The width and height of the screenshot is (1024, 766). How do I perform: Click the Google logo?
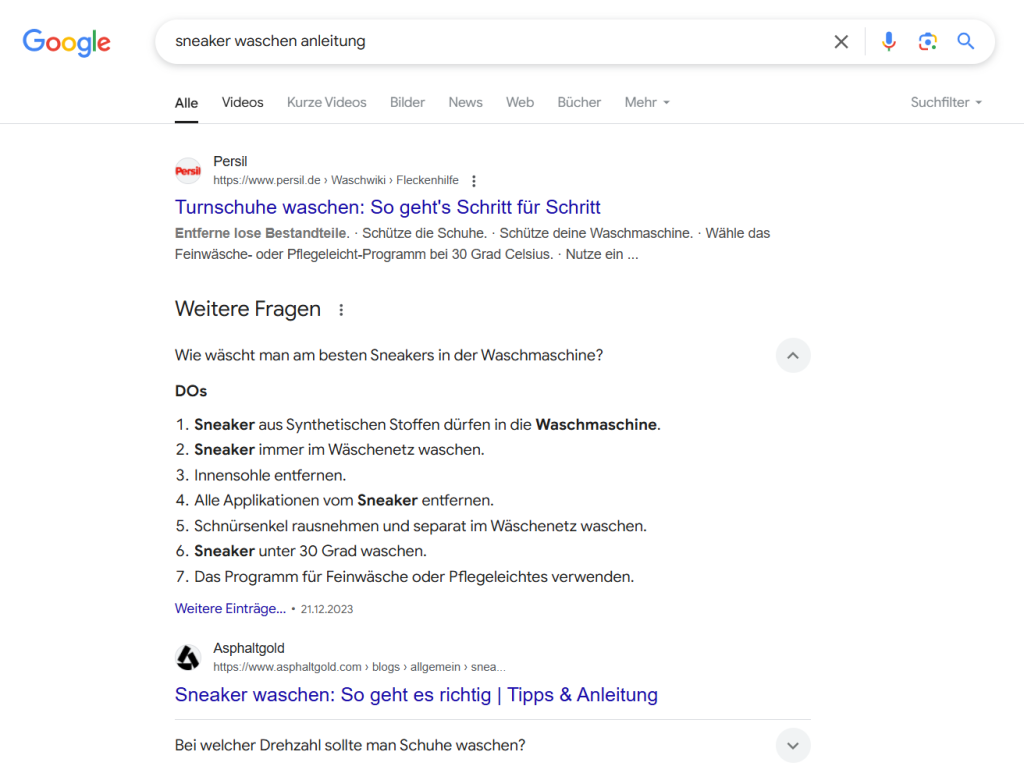tap(67, 42)
